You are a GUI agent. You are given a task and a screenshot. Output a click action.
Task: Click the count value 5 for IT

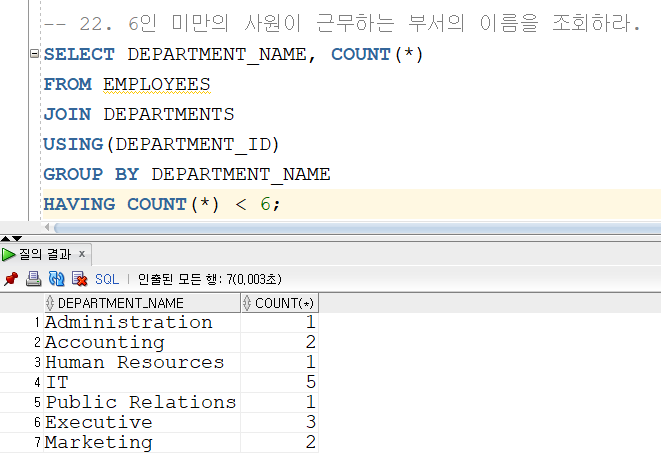coord(279,382)
